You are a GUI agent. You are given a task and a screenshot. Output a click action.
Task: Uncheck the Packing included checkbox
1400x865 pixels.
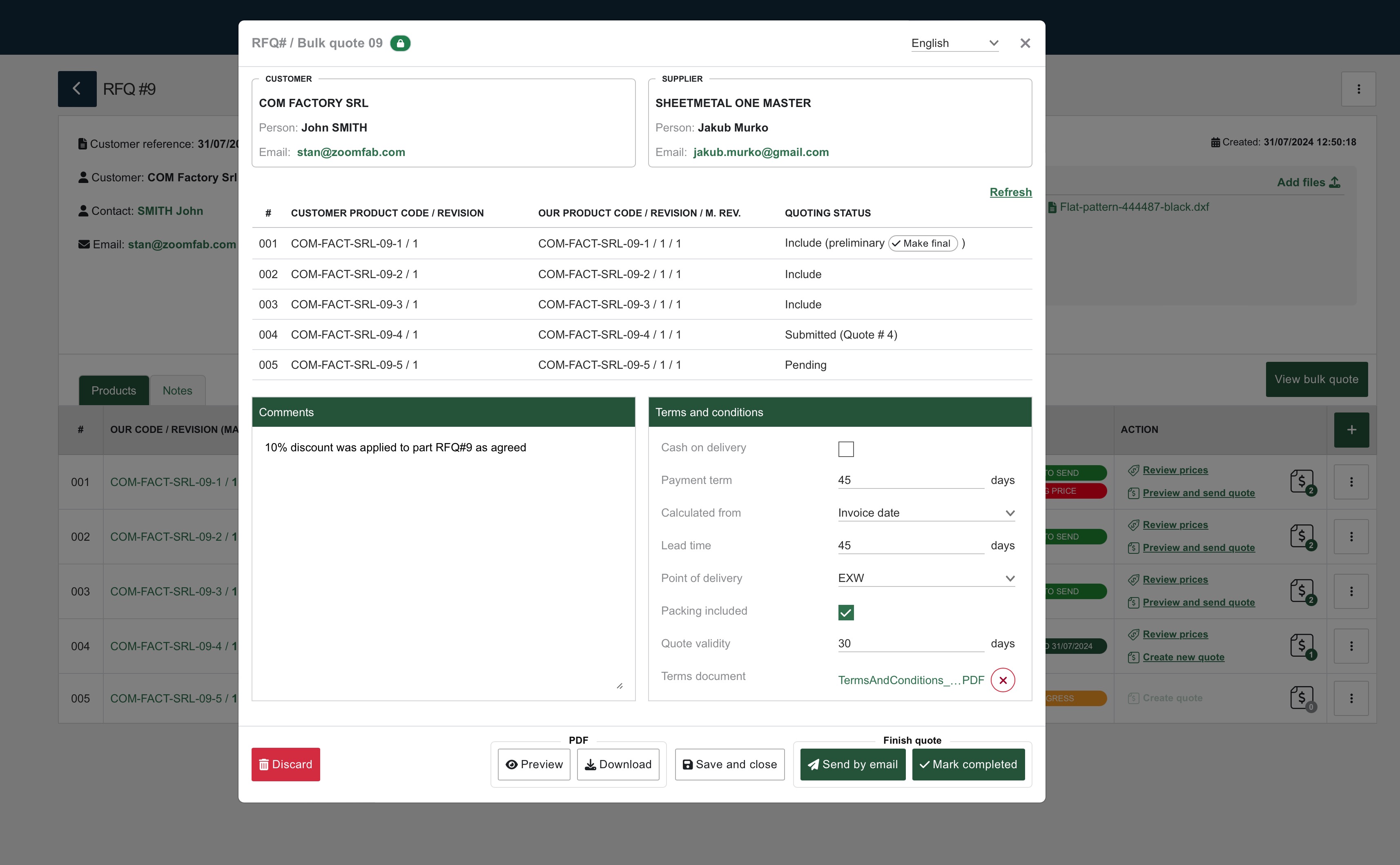click(x=846, y=613)
